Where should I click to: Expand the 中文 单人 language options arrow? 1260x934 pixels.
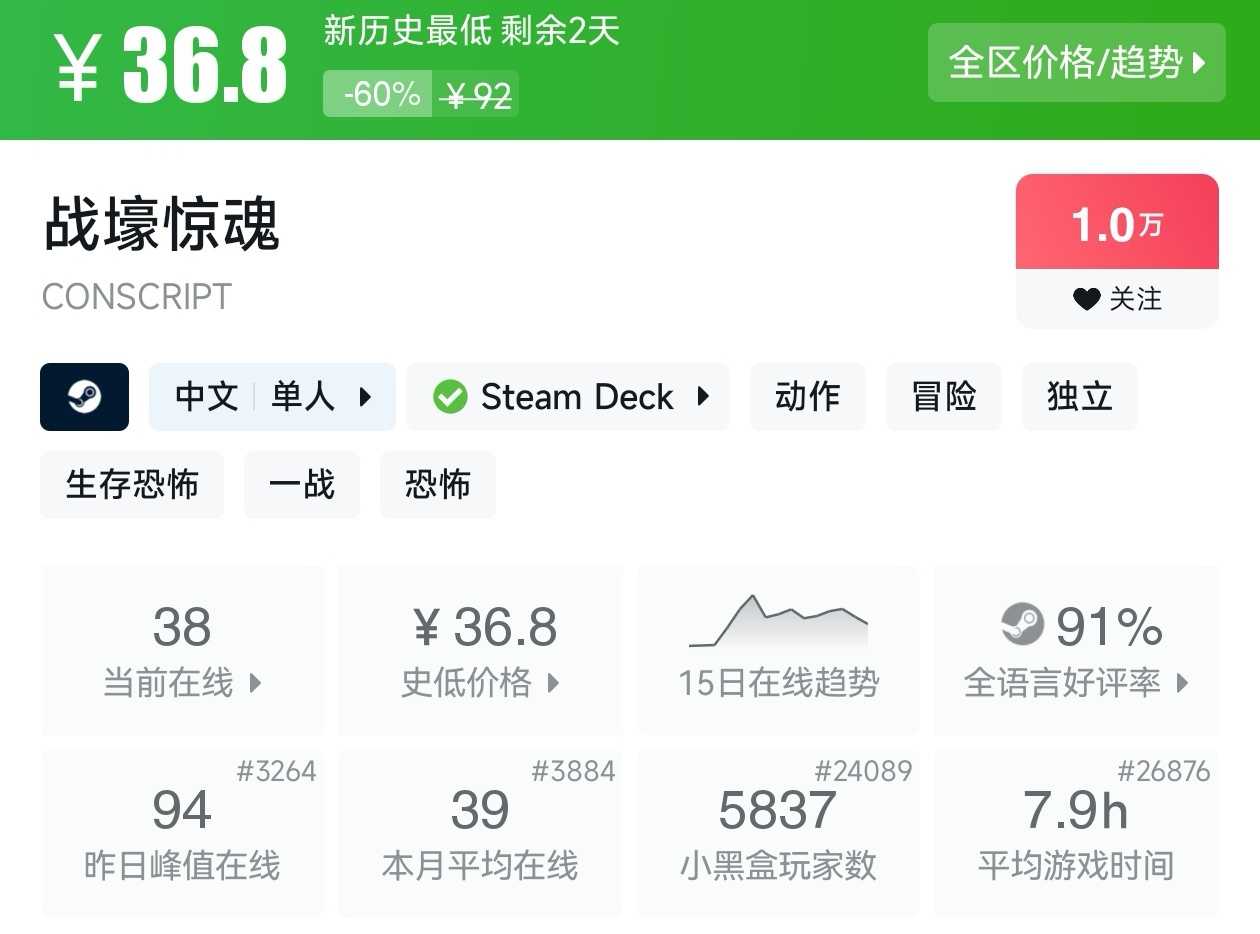pos(365,397)
